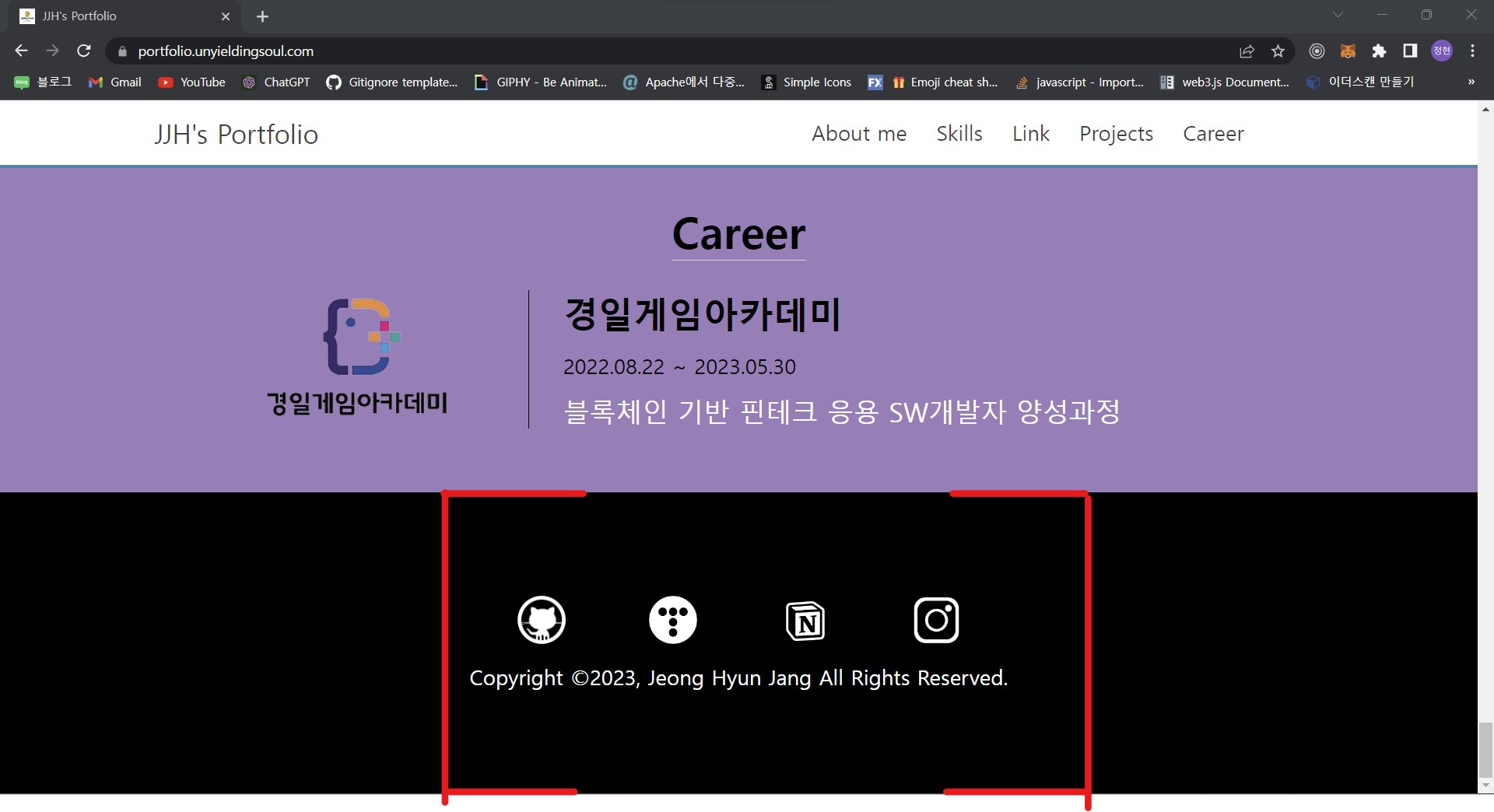Click the 블록체인 기반 핀테크 course description

[x=842, y=411]
